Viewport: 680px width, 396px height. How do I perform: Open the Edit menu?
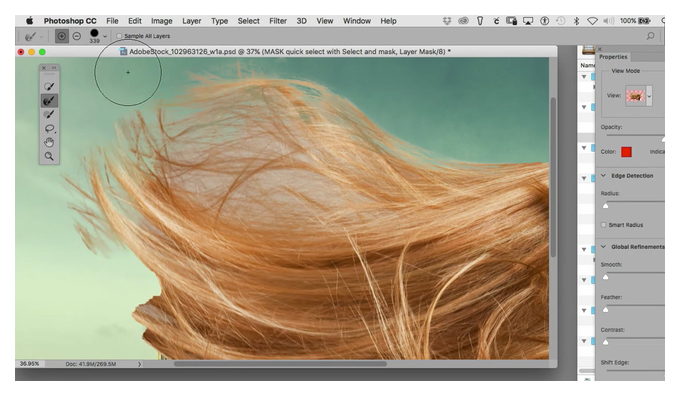click(x=135, y=21)
